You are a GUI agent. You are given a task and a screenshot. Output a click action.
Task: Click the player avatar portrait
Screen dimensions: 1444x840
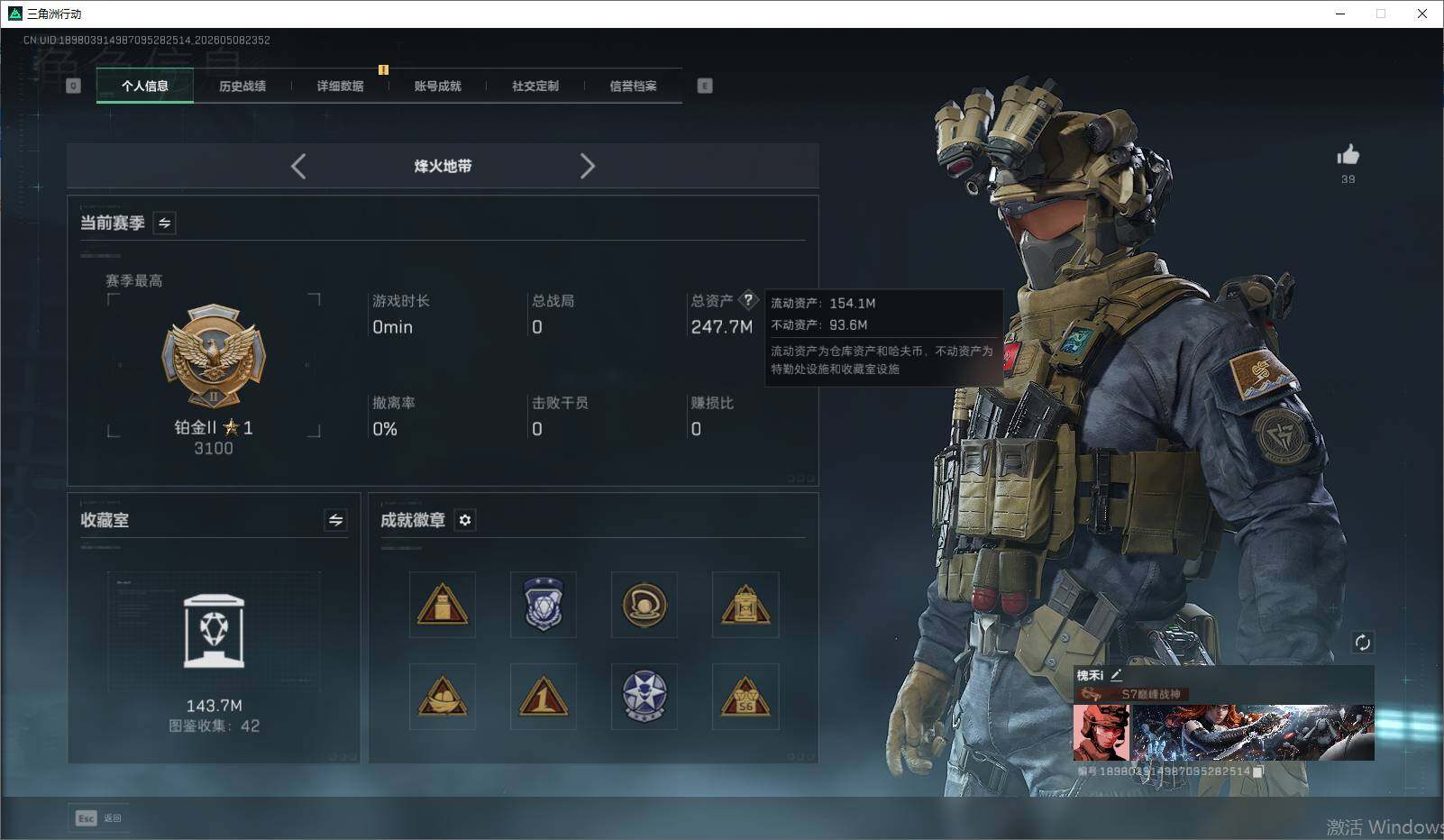tap(1101, 733)
